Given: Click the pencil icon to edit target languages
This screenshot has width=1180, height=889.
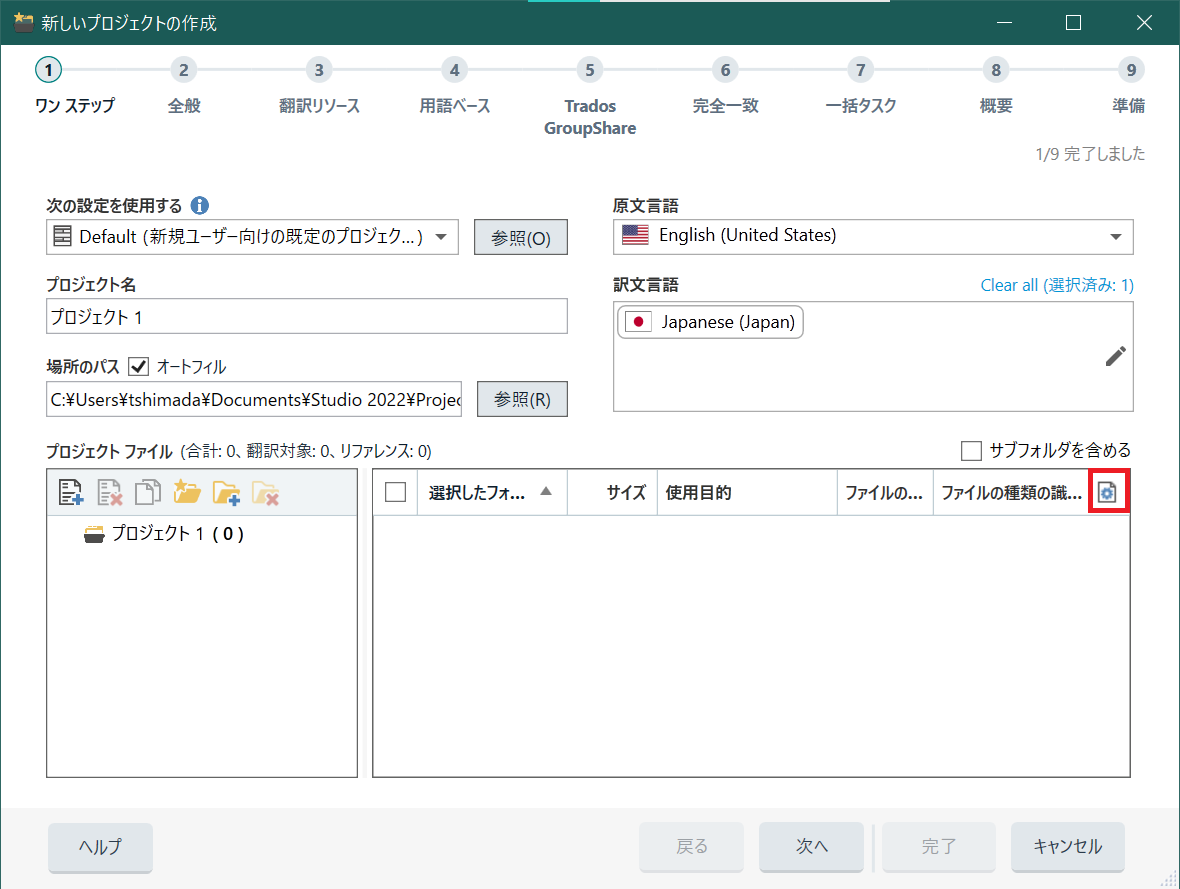Looking at the screenshot, I should coord(1115,356).
